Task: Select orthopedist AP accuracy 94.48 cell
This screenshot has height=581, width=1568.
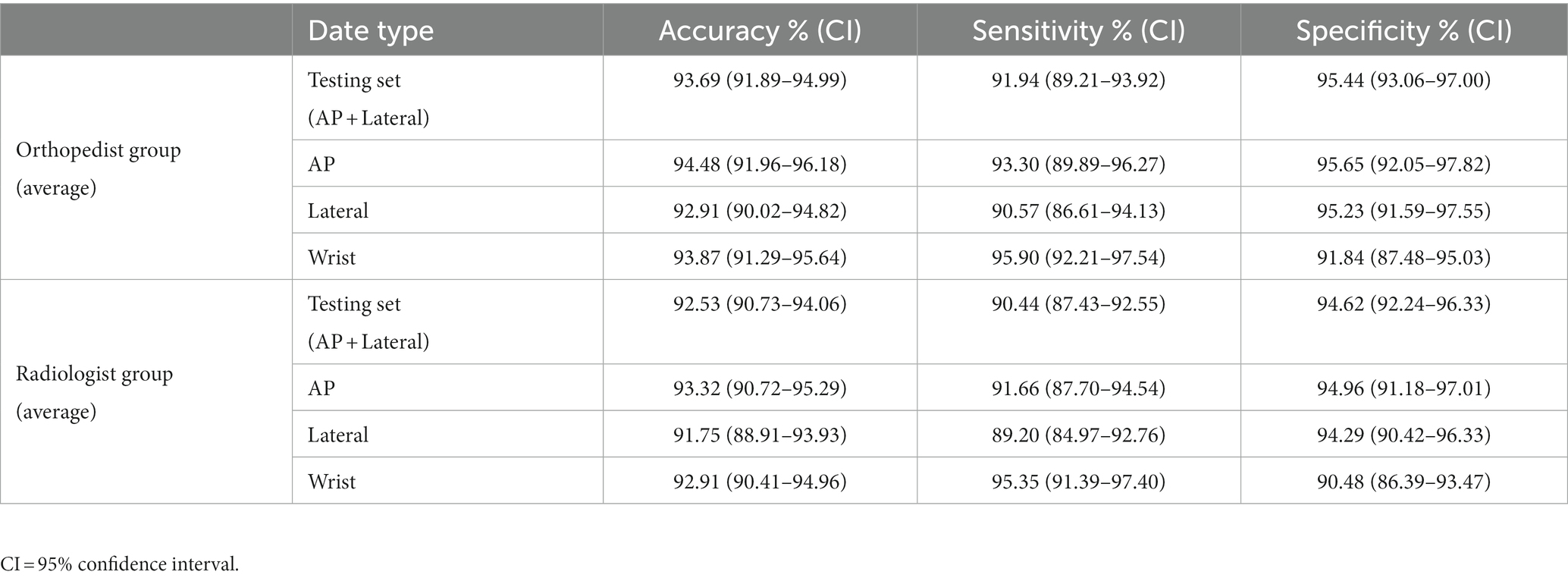Action: 760,164
